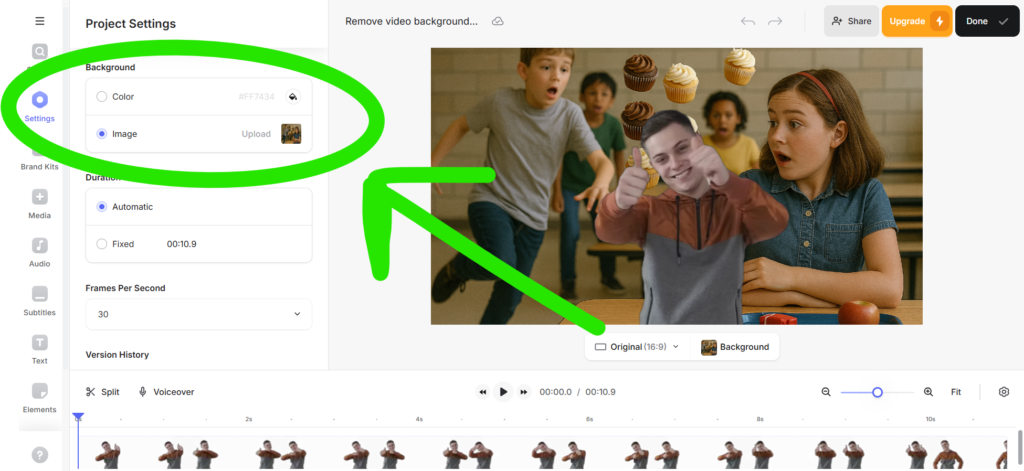Skip backward in the timeline
Viewport: 1024px width, 471px height.
click(483, 392)
